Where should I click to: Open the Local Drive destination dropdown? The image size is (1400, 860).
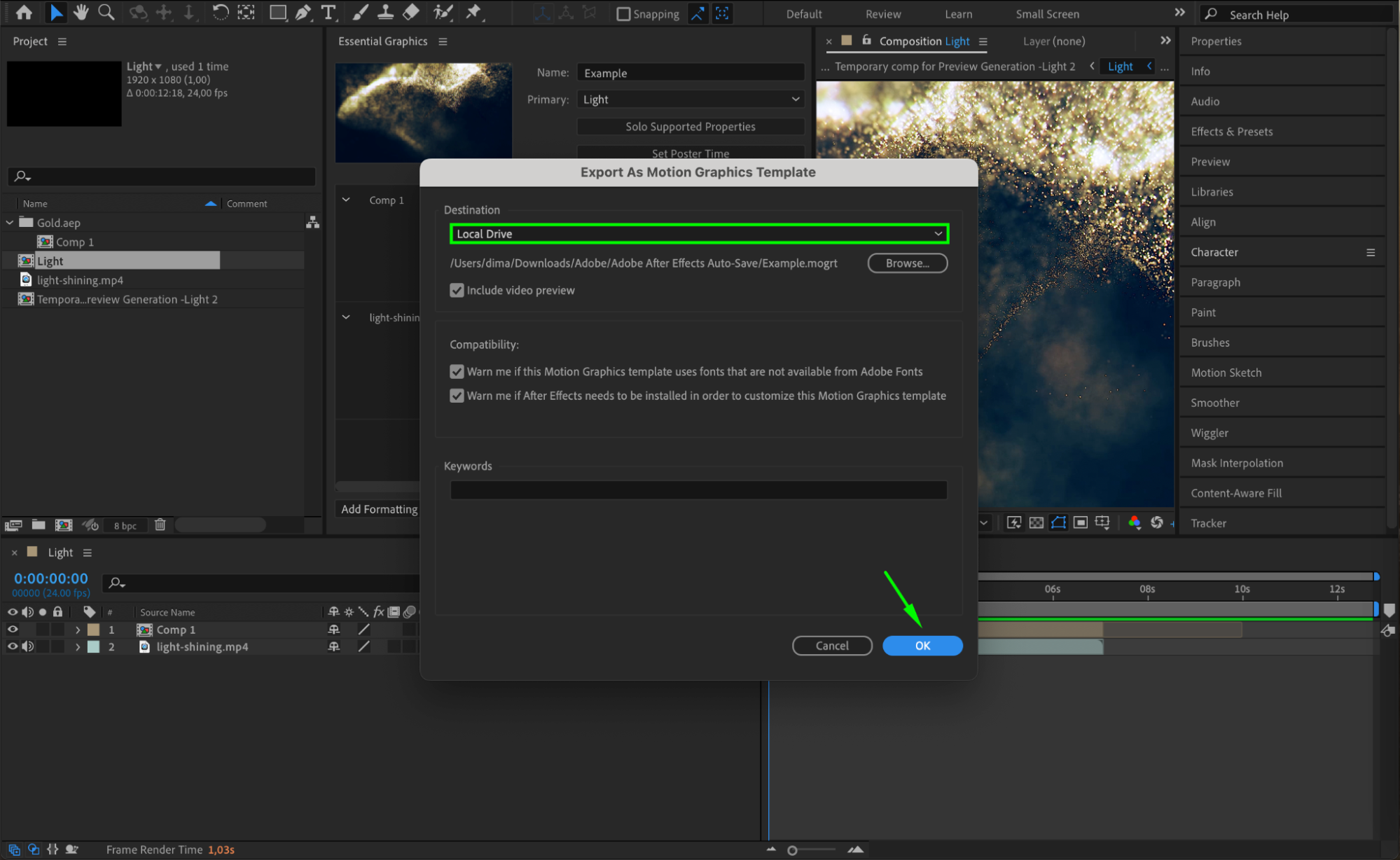click(x=698, y=234)
